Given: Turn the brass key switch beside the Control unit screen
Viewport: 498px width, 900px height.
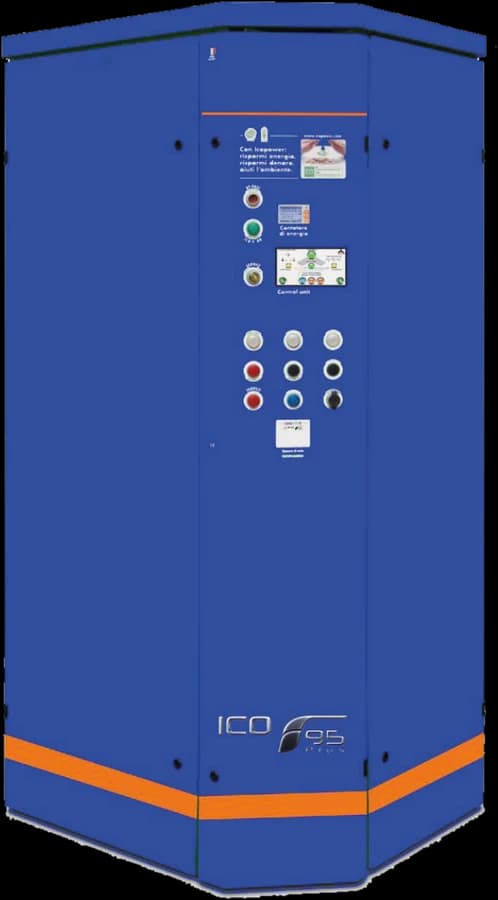Looking at the screenshot, I should 253,277.
